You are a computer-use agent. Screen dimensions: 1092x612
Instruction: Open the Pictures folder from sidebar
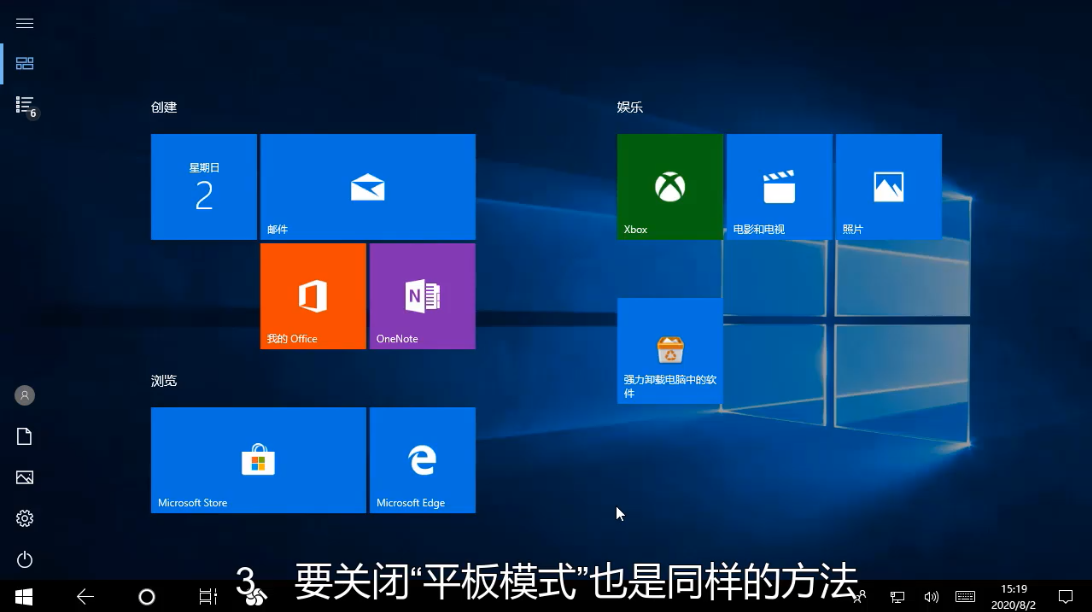[24, 478]
